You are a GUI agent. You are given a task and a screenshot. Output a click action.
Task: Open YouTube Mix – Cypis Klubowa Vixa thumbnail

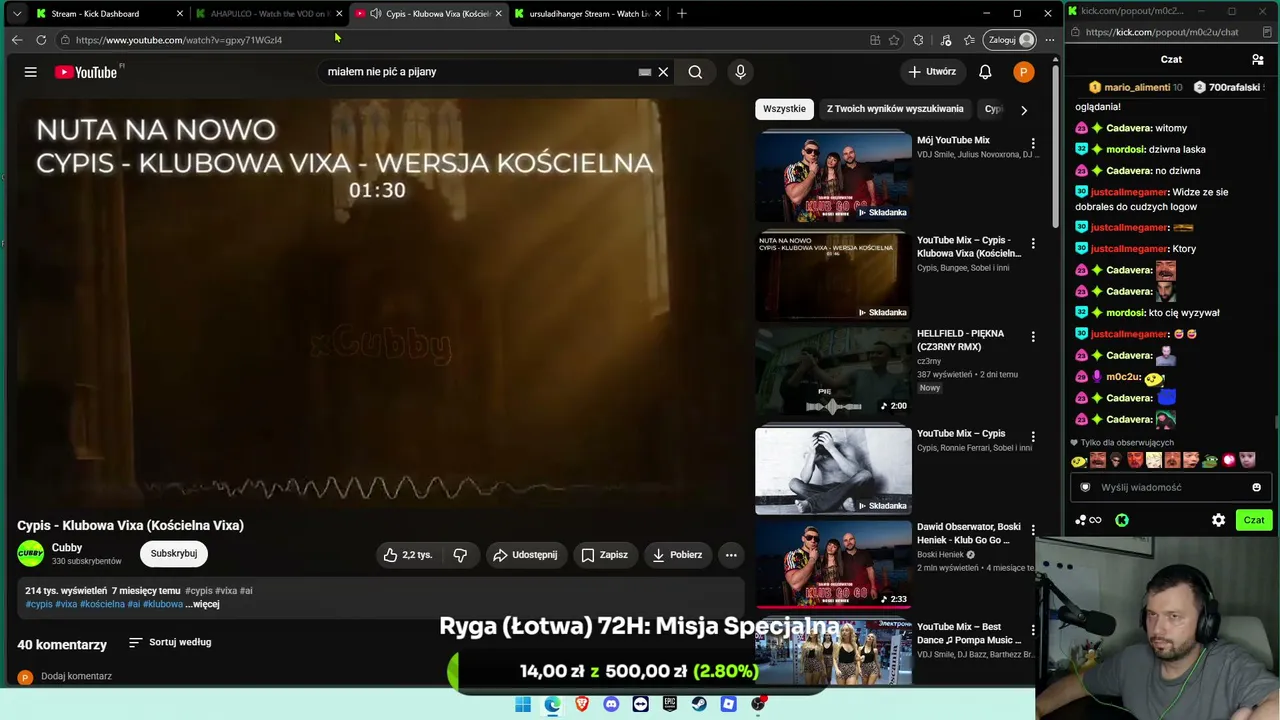(x=833, y=275)
